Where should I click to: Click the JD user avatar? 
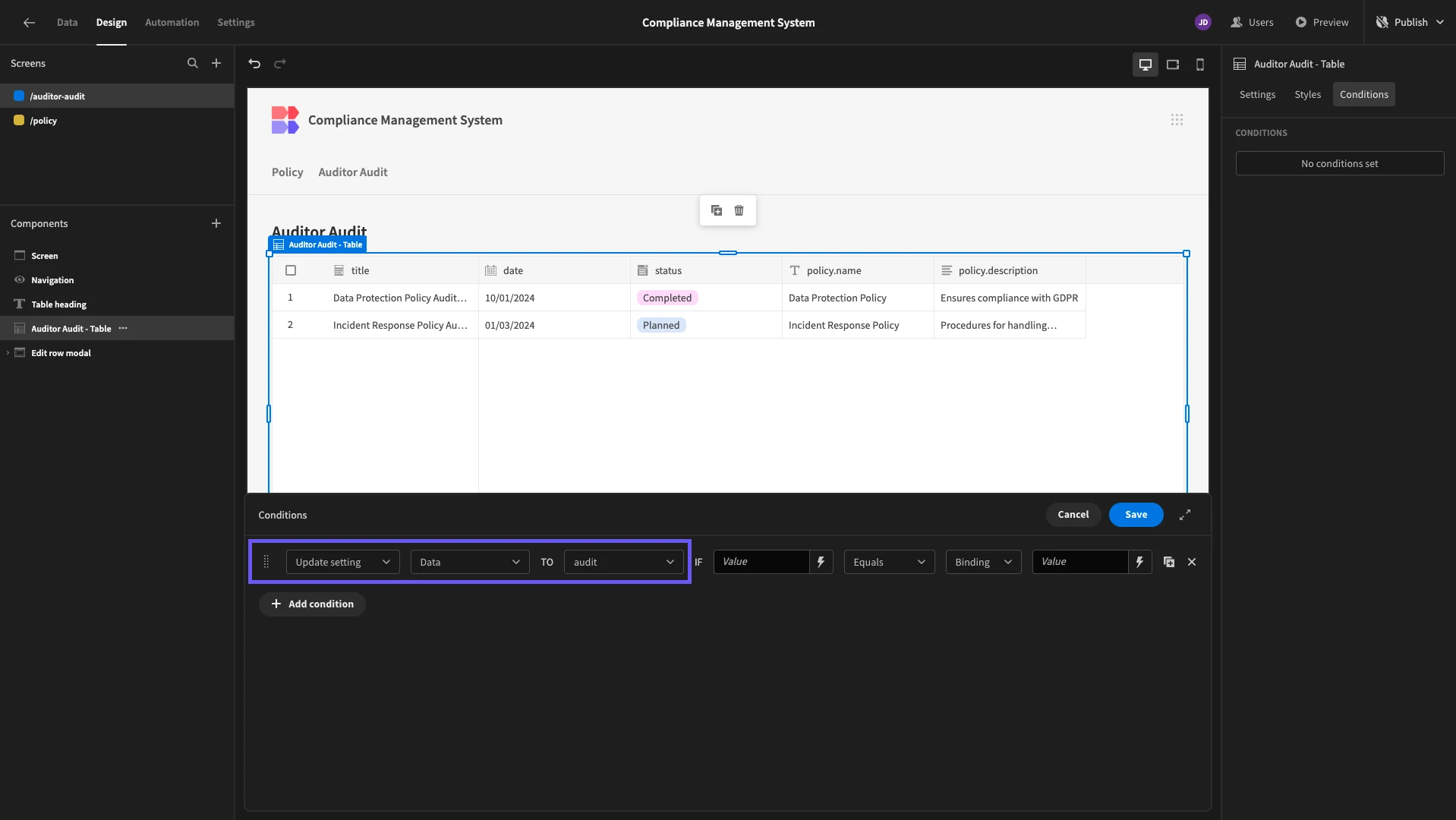1202,22
